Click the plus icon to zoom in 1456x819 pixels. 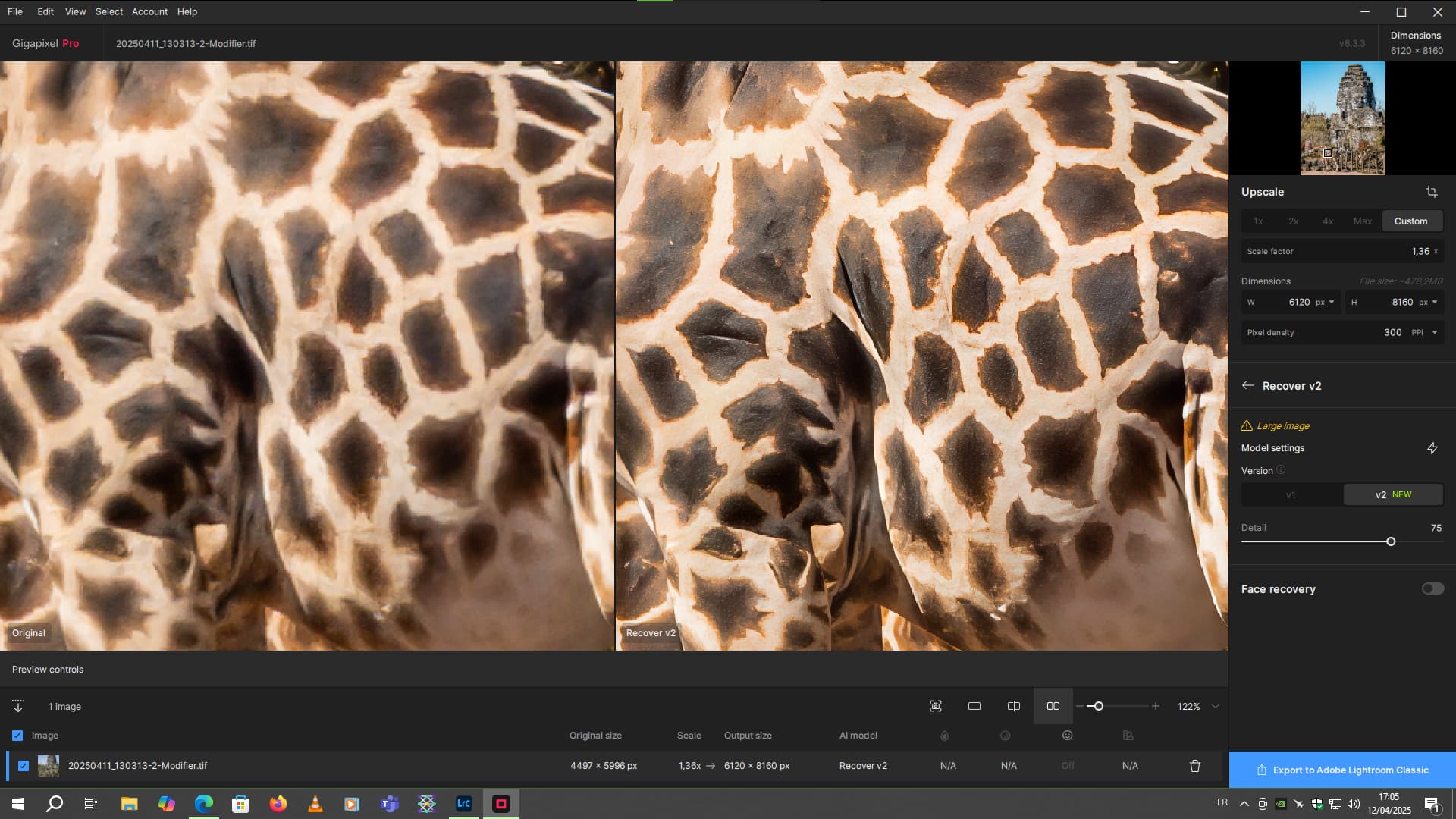pyautogui.click(x=1156, y=706)
